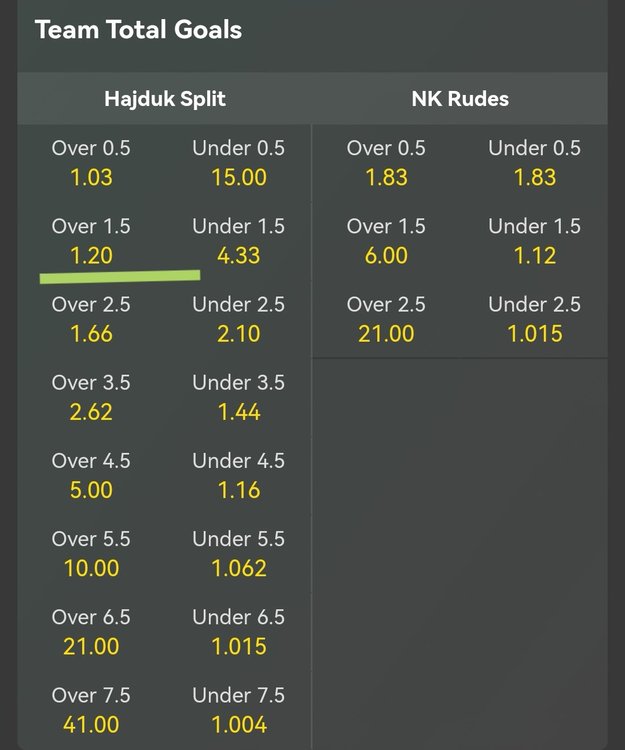Screen dimensions: 625x750
Task: Pick NK Rudes Over 2.5 at 21.00
Action: (386, 320)
